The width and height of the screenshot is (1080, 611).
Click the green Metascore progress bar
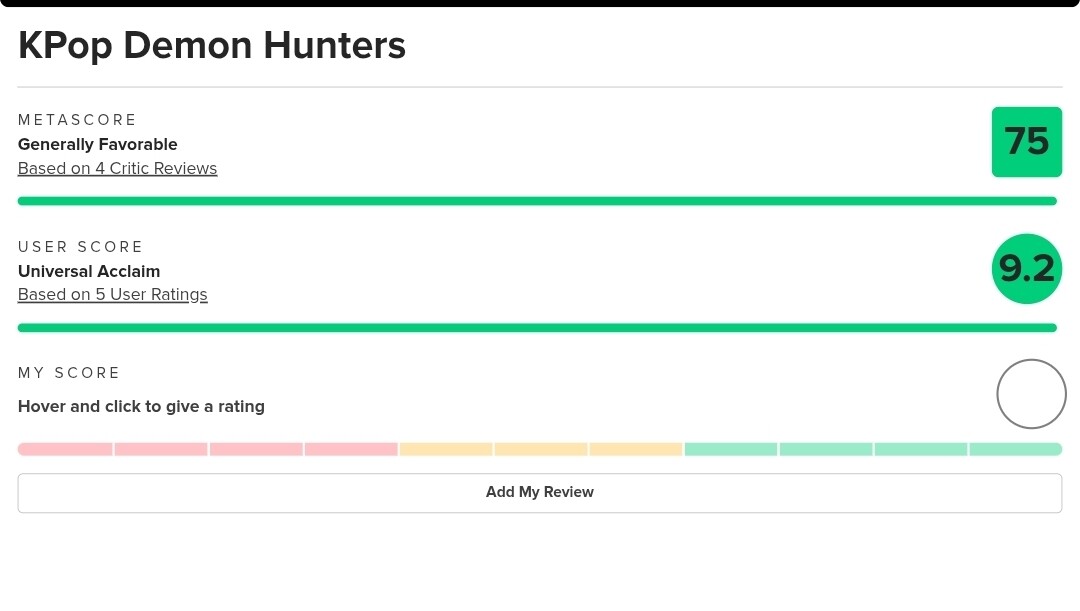pyautogui.click(x=537, y=201)
